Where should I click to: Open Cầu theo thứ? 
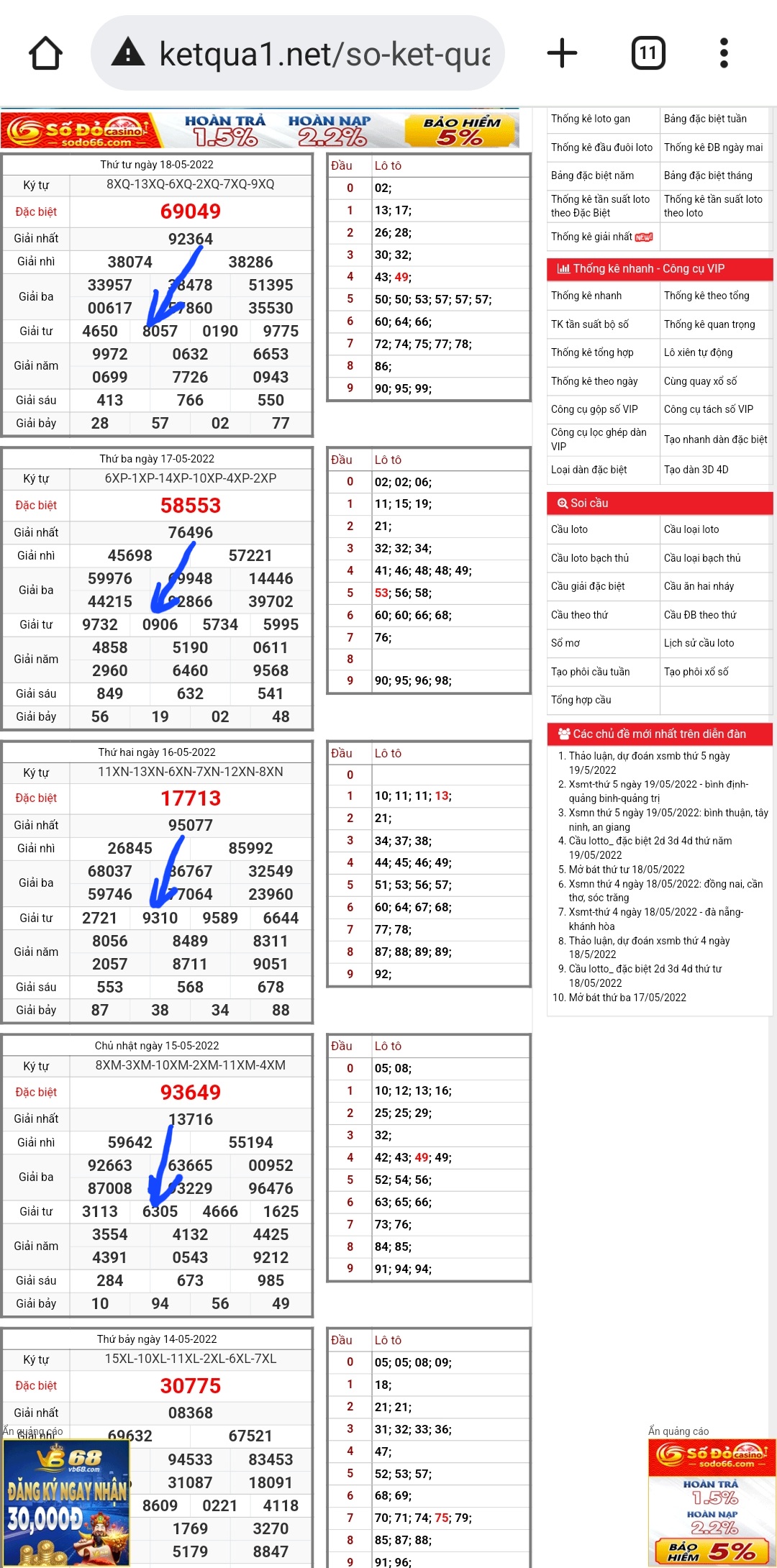[x=579, y=615]
